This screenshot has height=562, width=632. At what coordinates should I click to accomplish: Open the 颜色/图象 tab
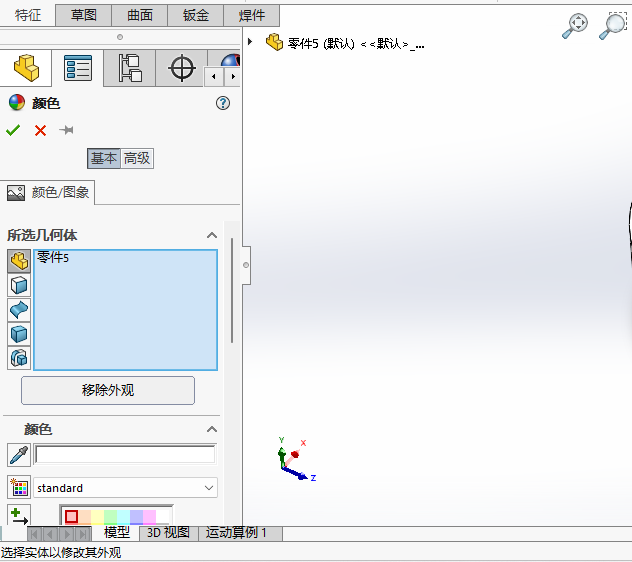click(x=48, y=192)
